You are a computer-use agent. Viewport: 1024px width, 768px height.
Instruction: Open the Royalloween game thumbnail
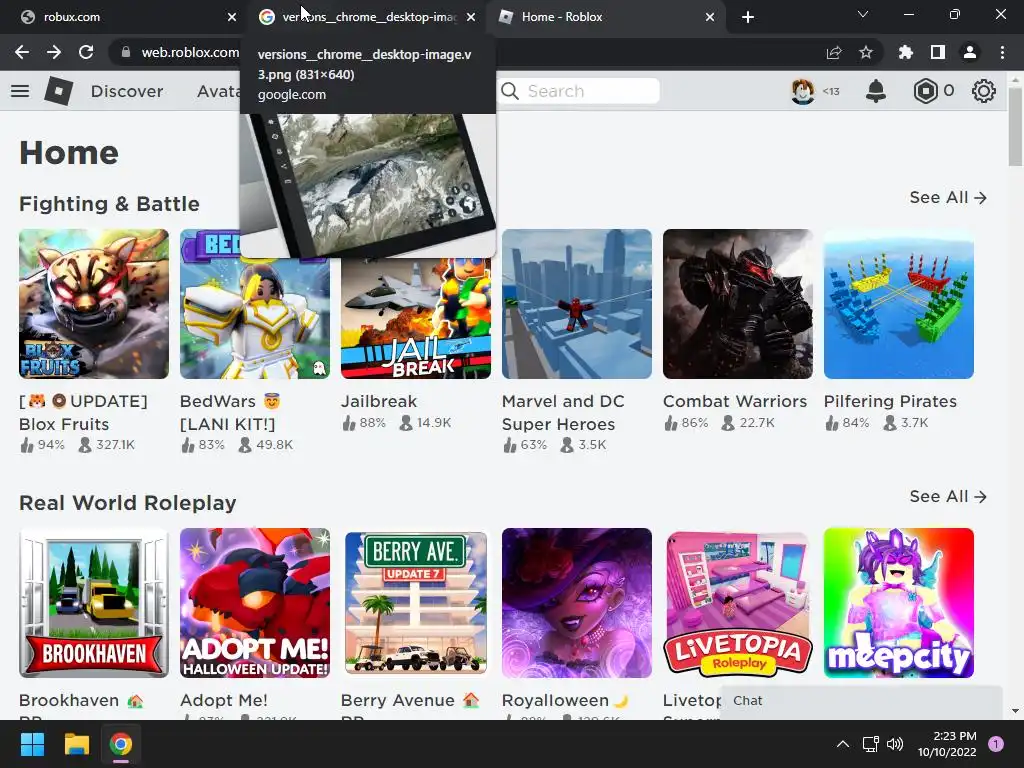(577, 603)
